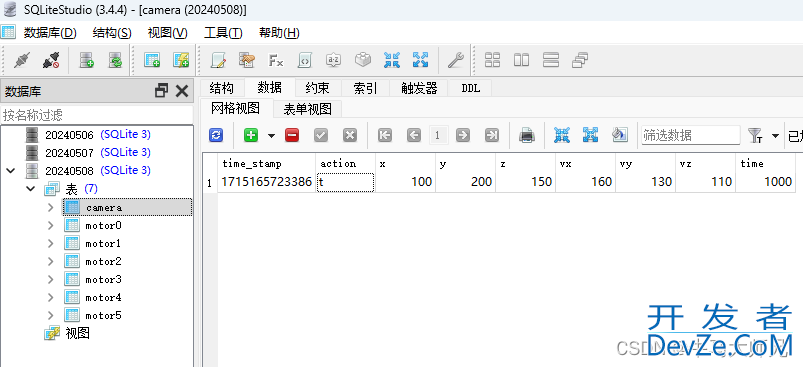The width and height of the screenshot is (803, 367).
Task: Expand the motor0 table node
Action: [50, 225]
